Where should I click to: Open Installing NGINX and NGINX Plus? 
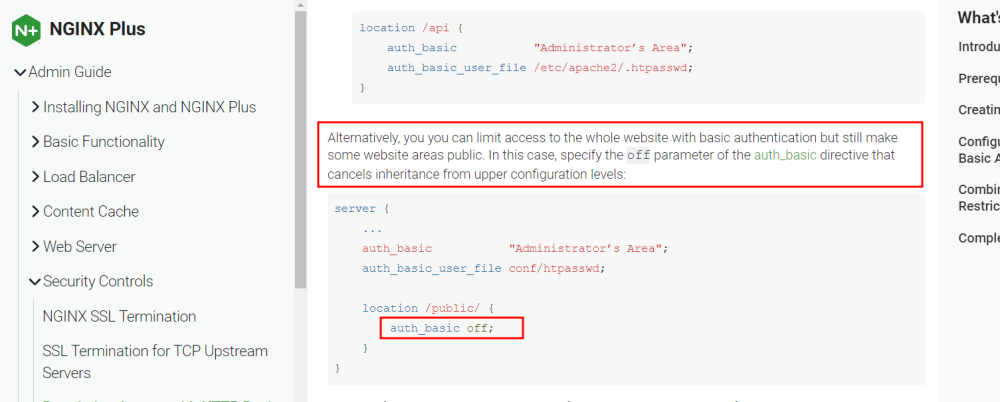pyautogui.click(x=149, y=107)
